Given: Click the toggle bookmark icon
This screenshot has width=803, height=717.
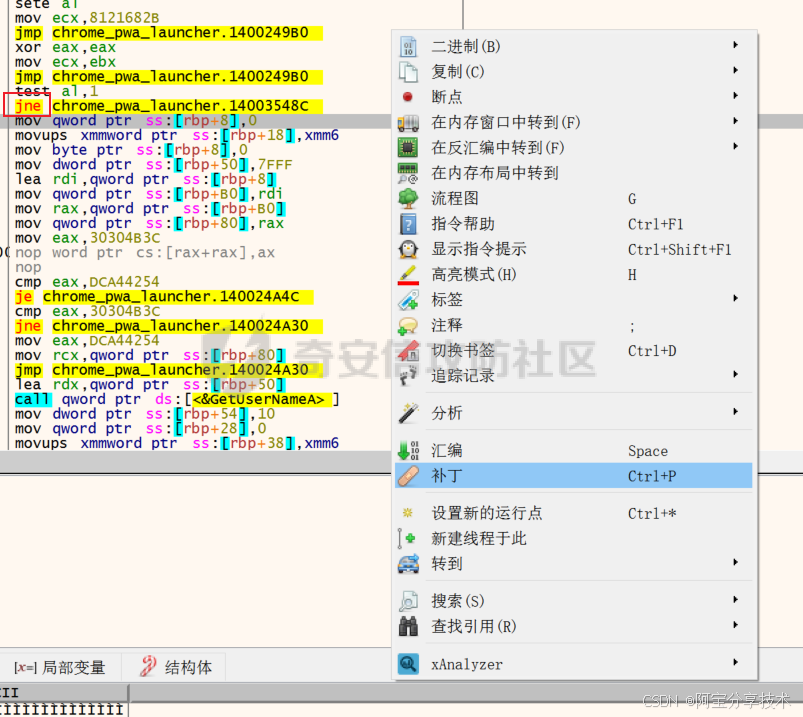Looking at the screenshot, I should point(408,351).
